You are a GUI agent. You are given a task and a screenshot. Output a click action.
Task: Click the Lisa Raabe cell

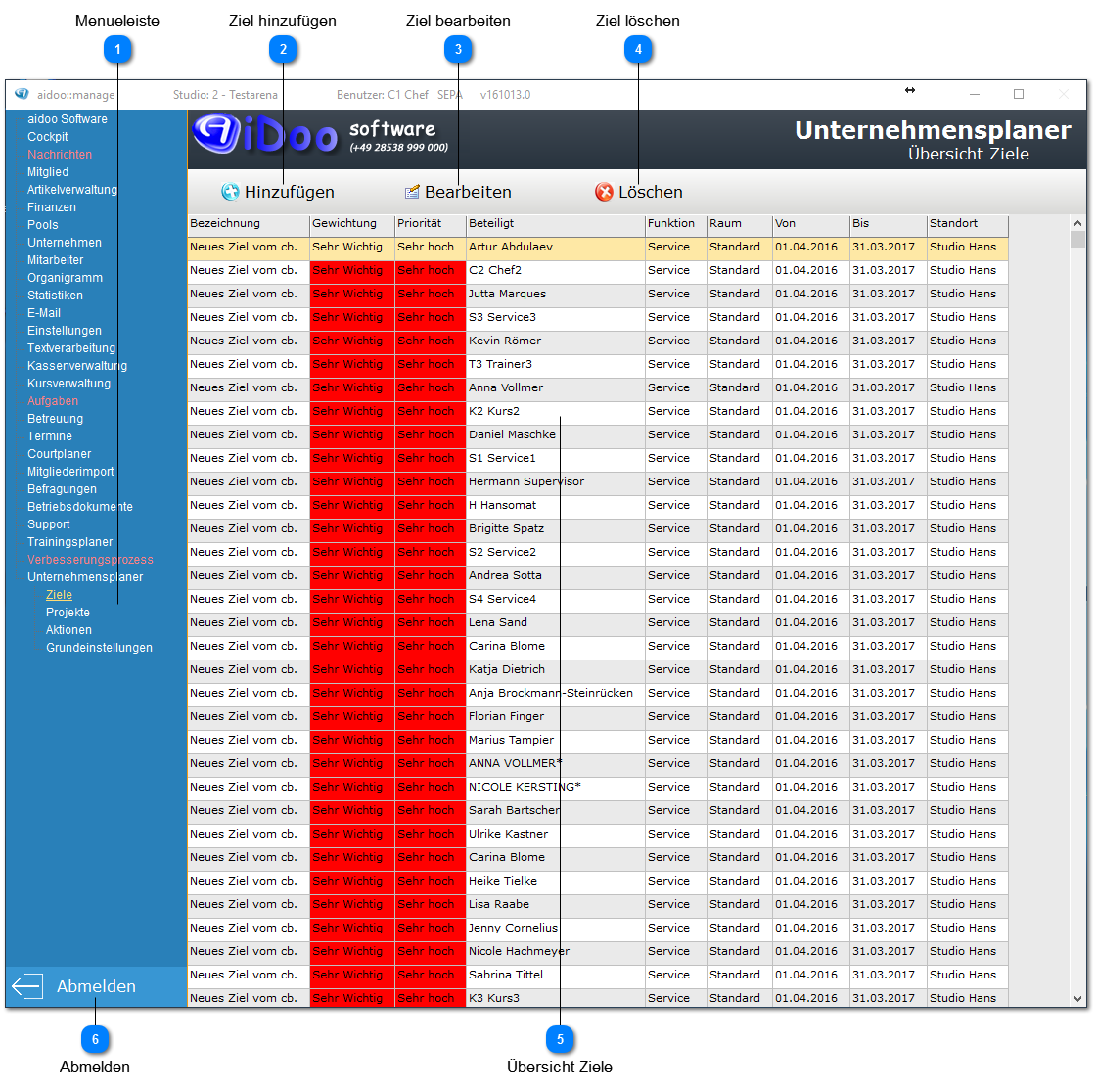(556, 905)
